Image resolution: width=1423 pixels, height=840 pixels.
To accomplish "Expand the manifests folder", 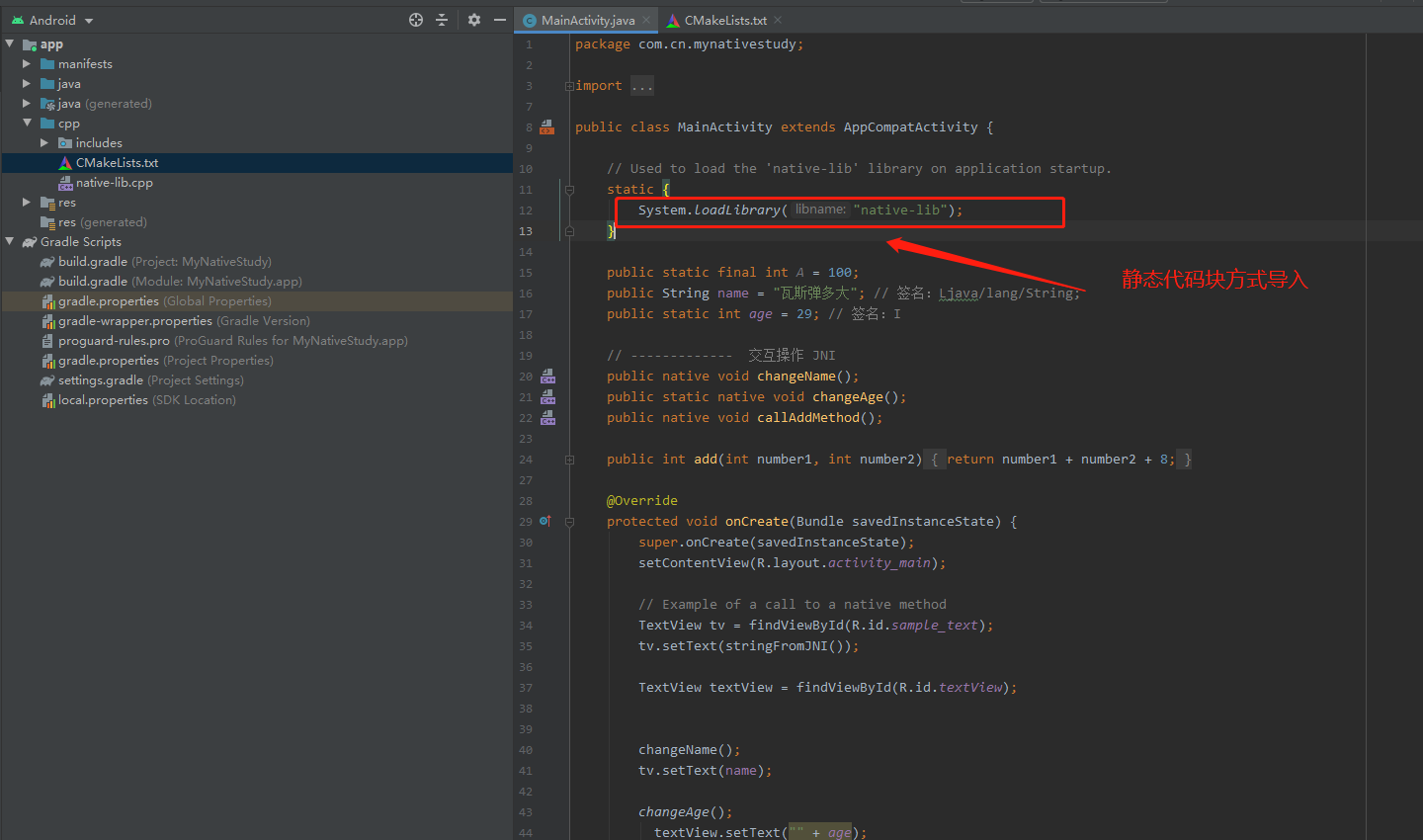I will tap(27, 63).
